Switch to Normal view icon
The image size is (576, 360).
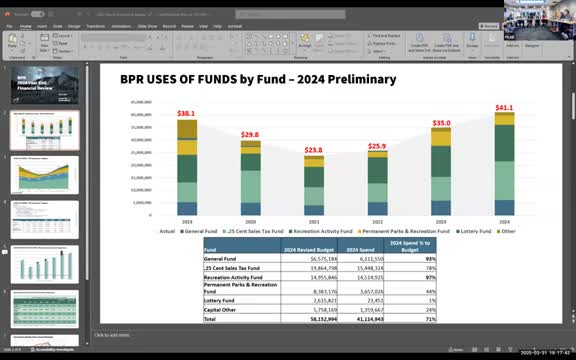[x=475, y=350]
